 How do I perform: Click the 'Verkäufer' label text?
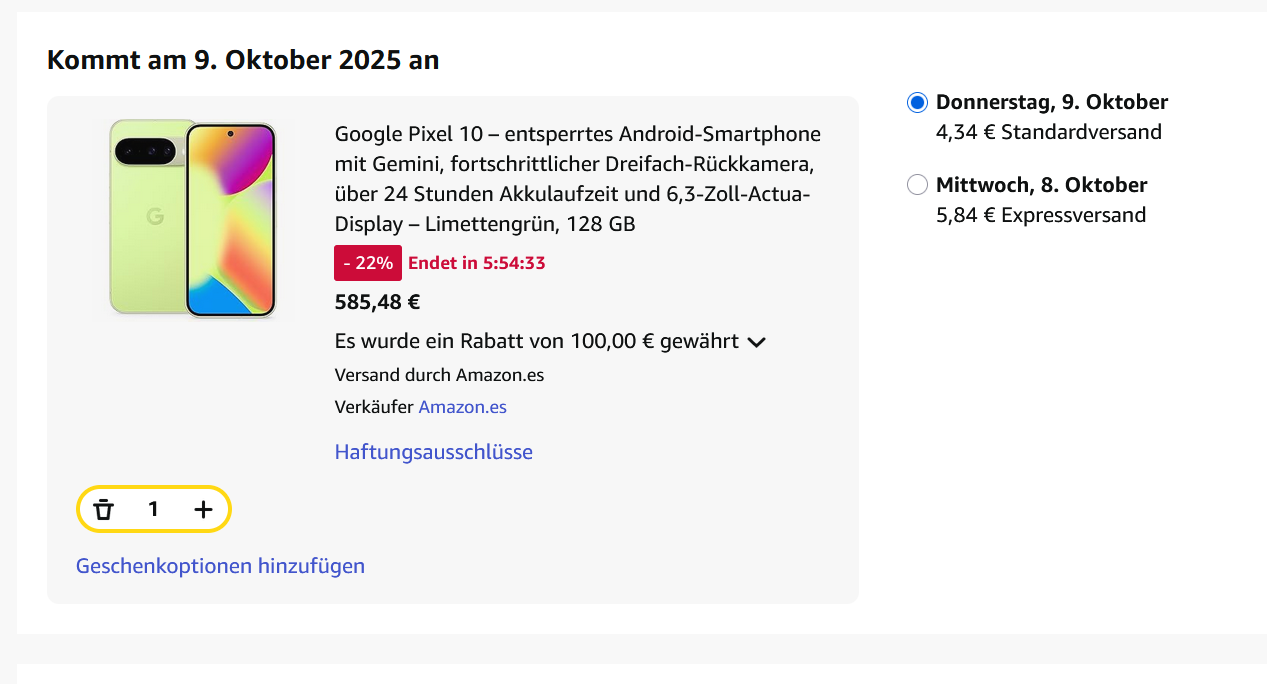[x=374, y=407]
